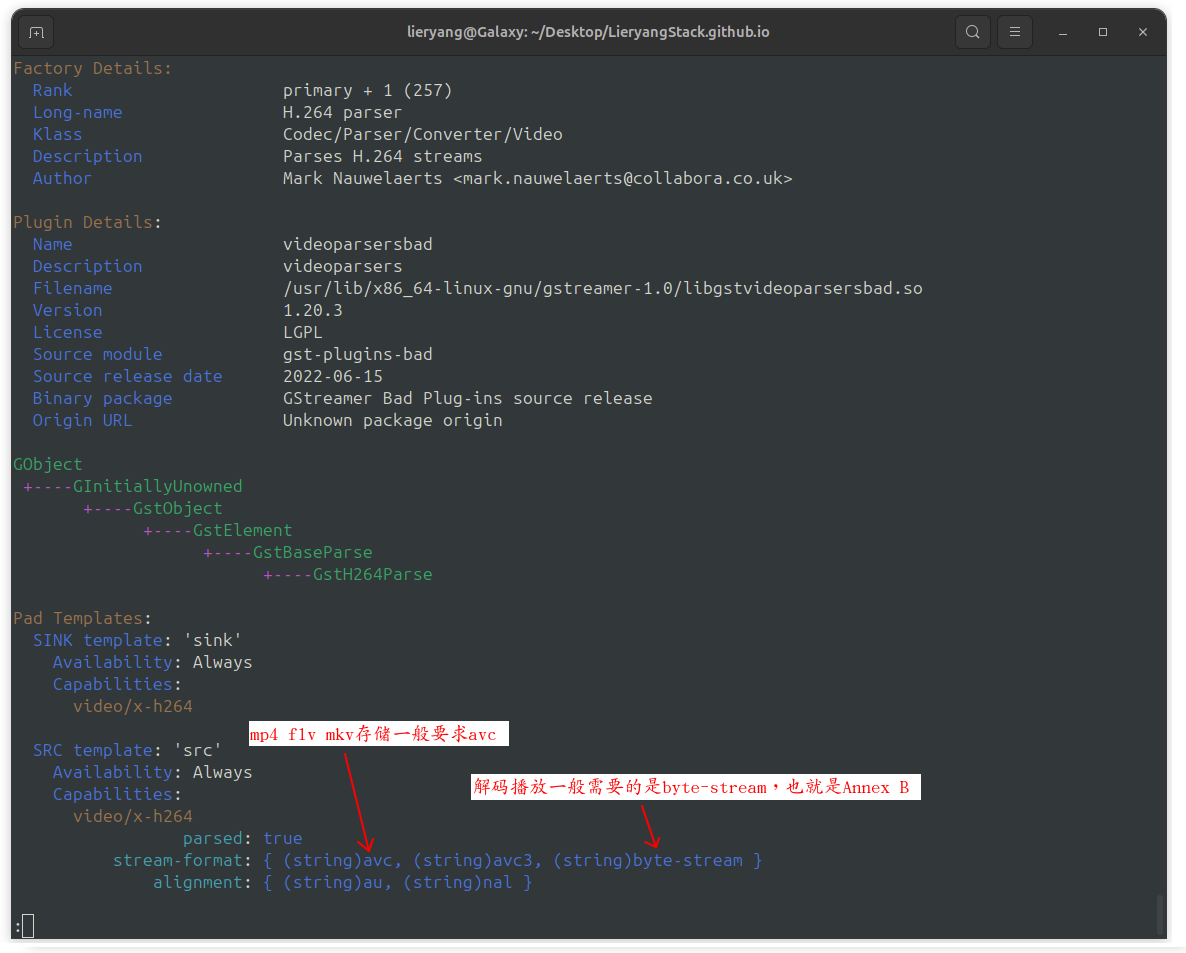Screen dimensions: 1186x953
Task: Click the "Pad Templates:" heading
Action: point(82,618)
